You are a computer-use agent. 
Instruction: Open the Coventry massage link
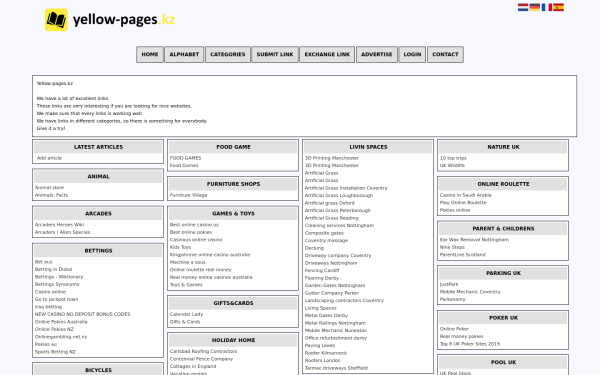click(x=326, y=240)
